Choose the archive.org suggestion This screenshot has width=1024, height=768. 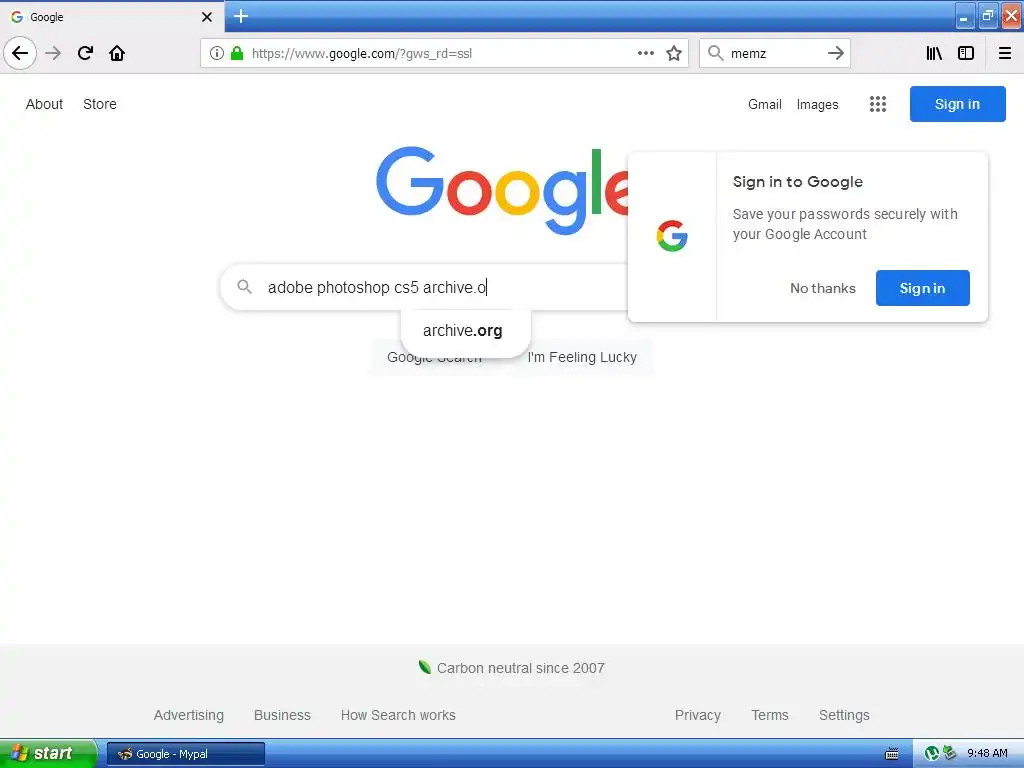pos(465,330)
